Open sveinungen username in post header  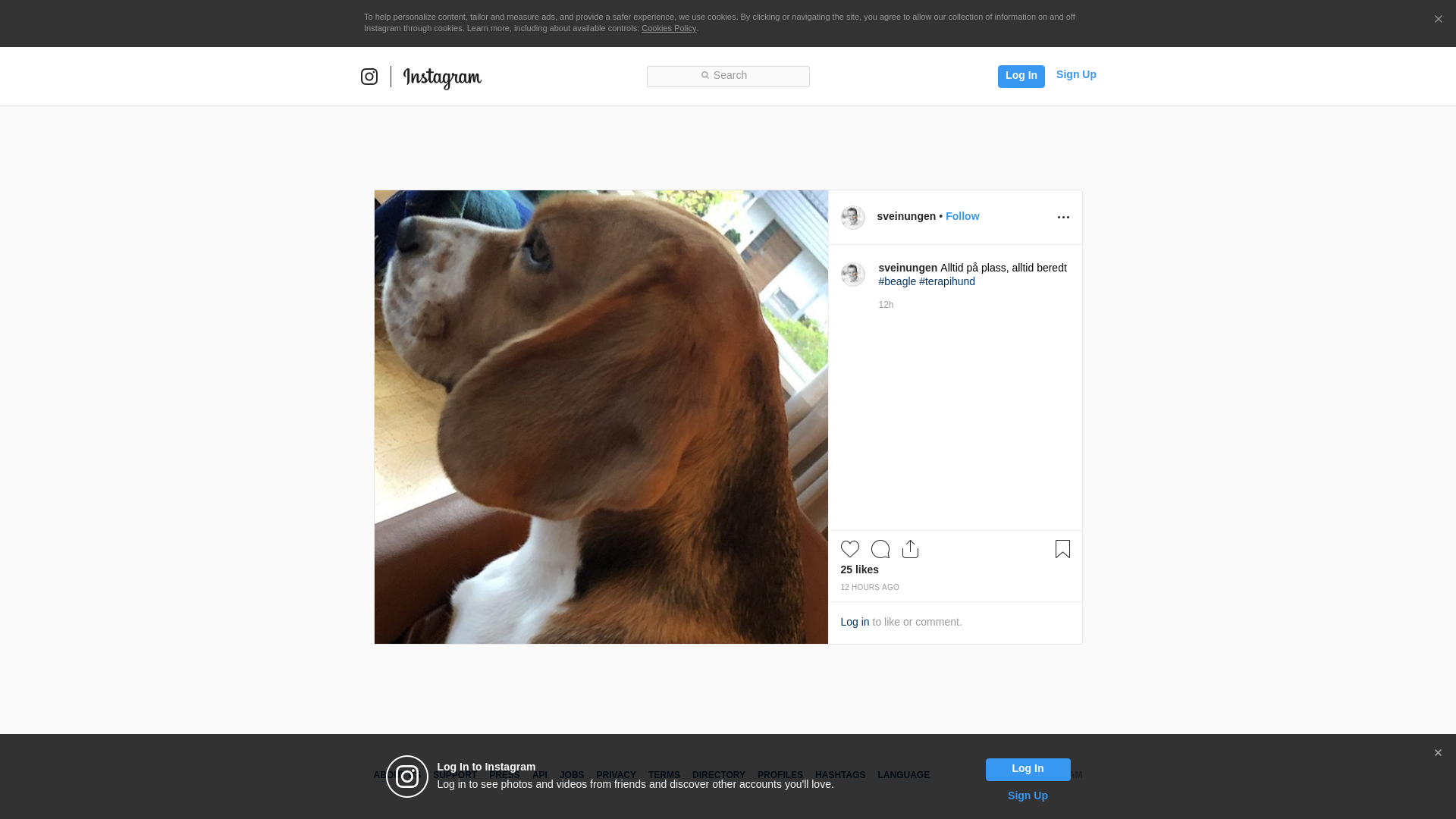(x=906, y=216)
